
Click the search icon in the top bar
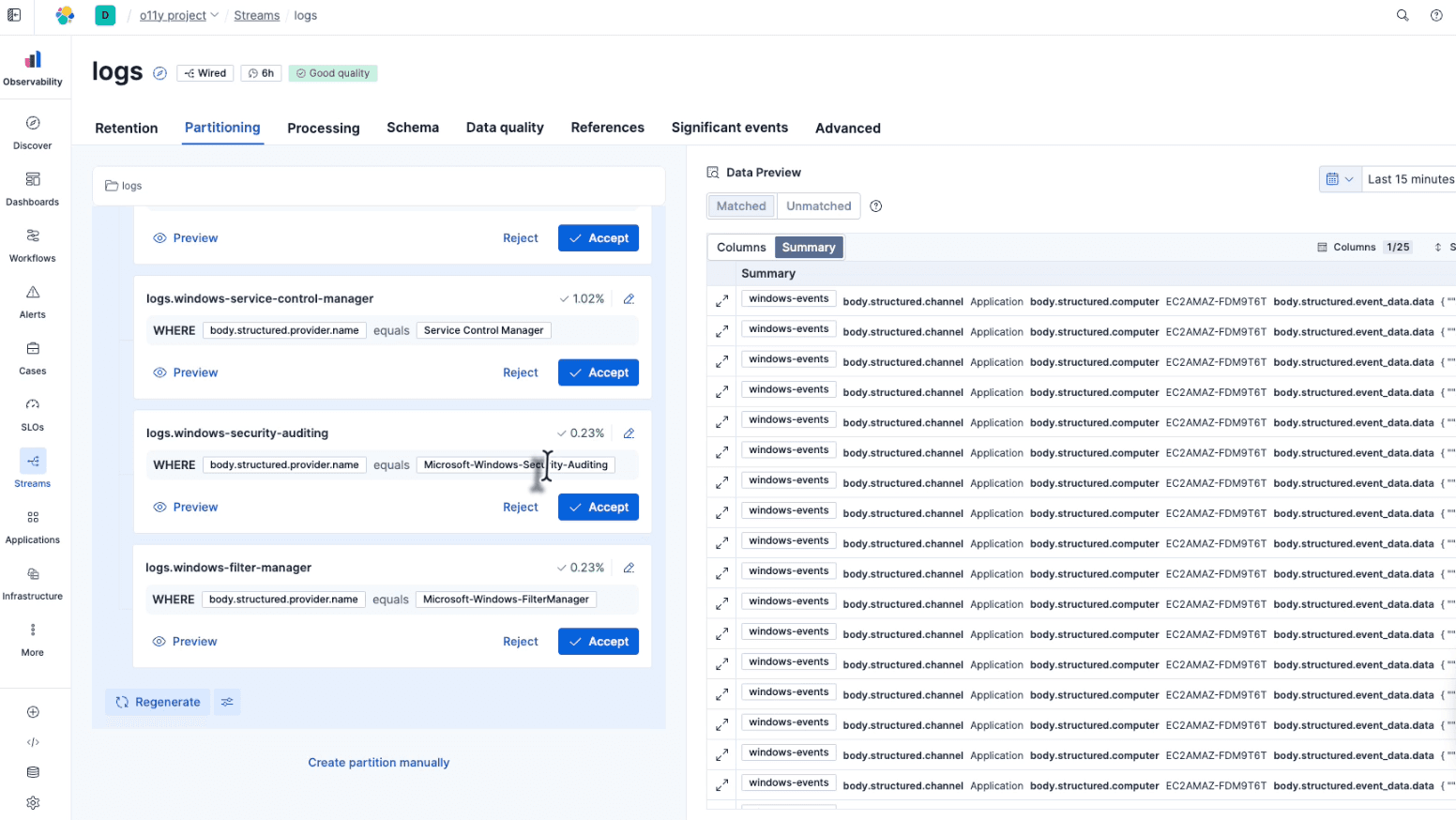1402,15
